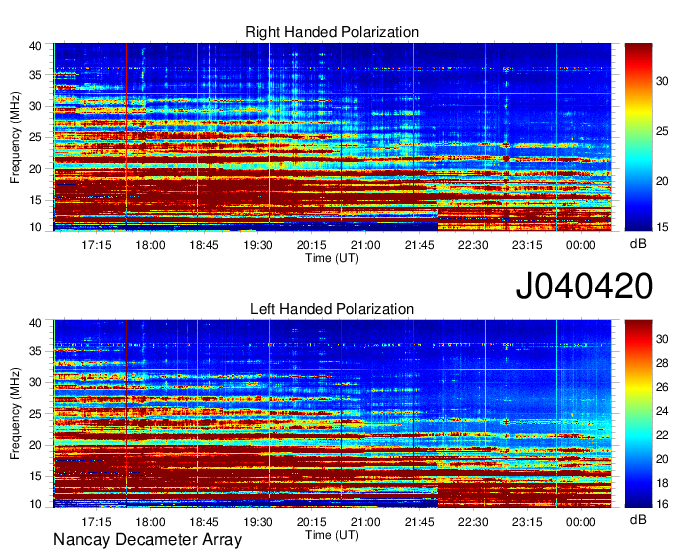Click the 22 value on the Left Handed color bar
Viewport: 680px width, 552px height.
pyautogui.click(x=662, y=435)
